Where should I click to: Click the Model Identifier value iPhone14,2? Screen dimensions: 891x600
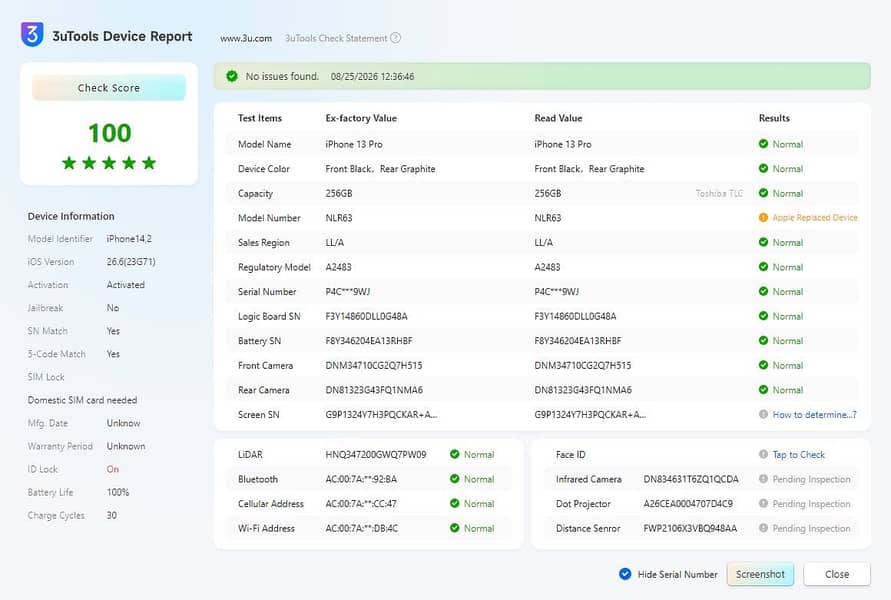coord(129,239)
